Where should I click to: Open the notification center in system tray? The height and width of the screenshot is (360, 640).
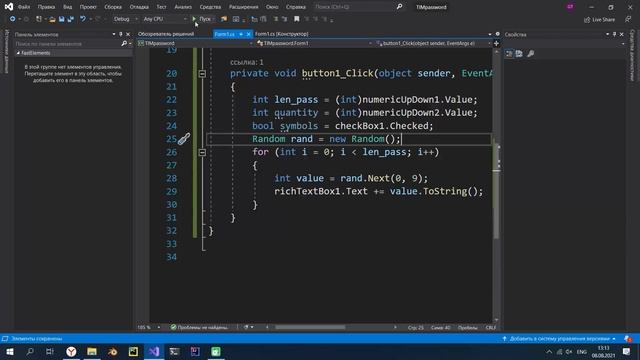pos(627,351)
